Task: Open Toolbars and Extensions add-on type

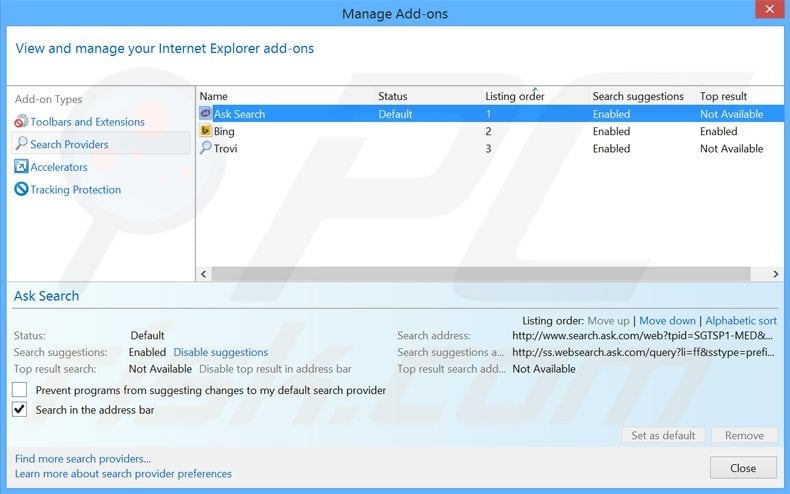Action: (x=87, y=122)
